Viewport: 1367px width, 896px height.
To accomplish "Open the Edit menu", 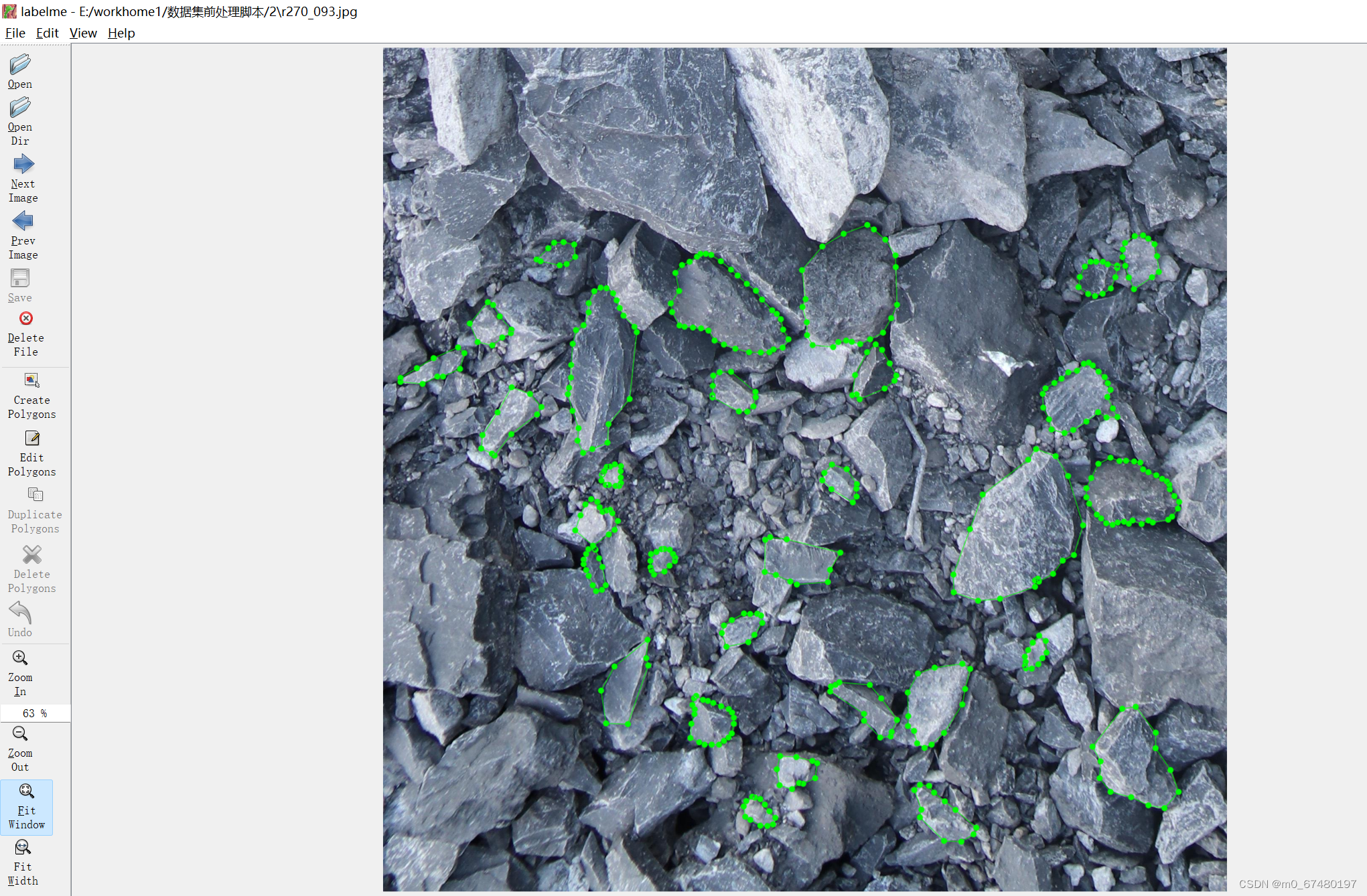I will [x=47, y=33].
